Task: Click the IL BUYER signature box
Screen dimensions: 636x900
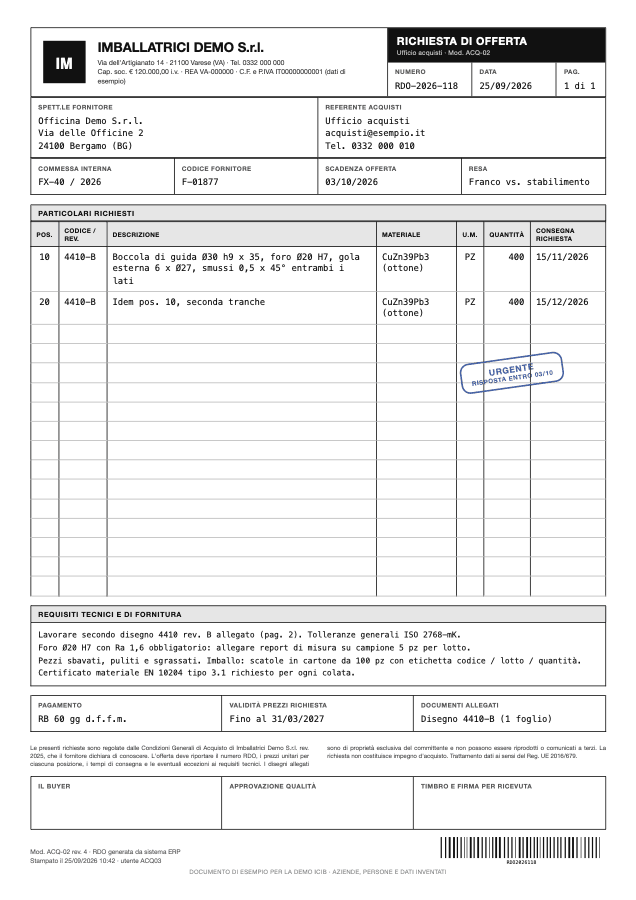Action: point(126,803)
